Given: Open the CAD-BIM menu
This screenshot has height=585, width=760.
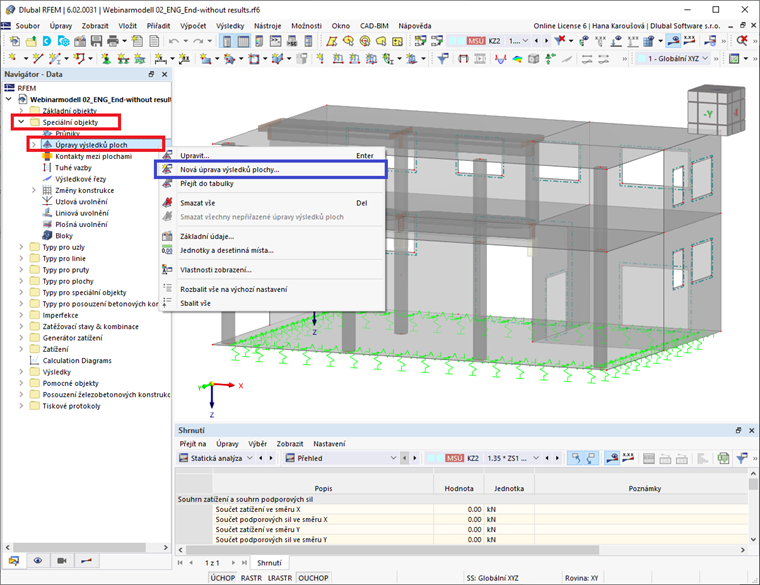Looking at the screenshot, I should pyautogui.click(x=374, y=26).
